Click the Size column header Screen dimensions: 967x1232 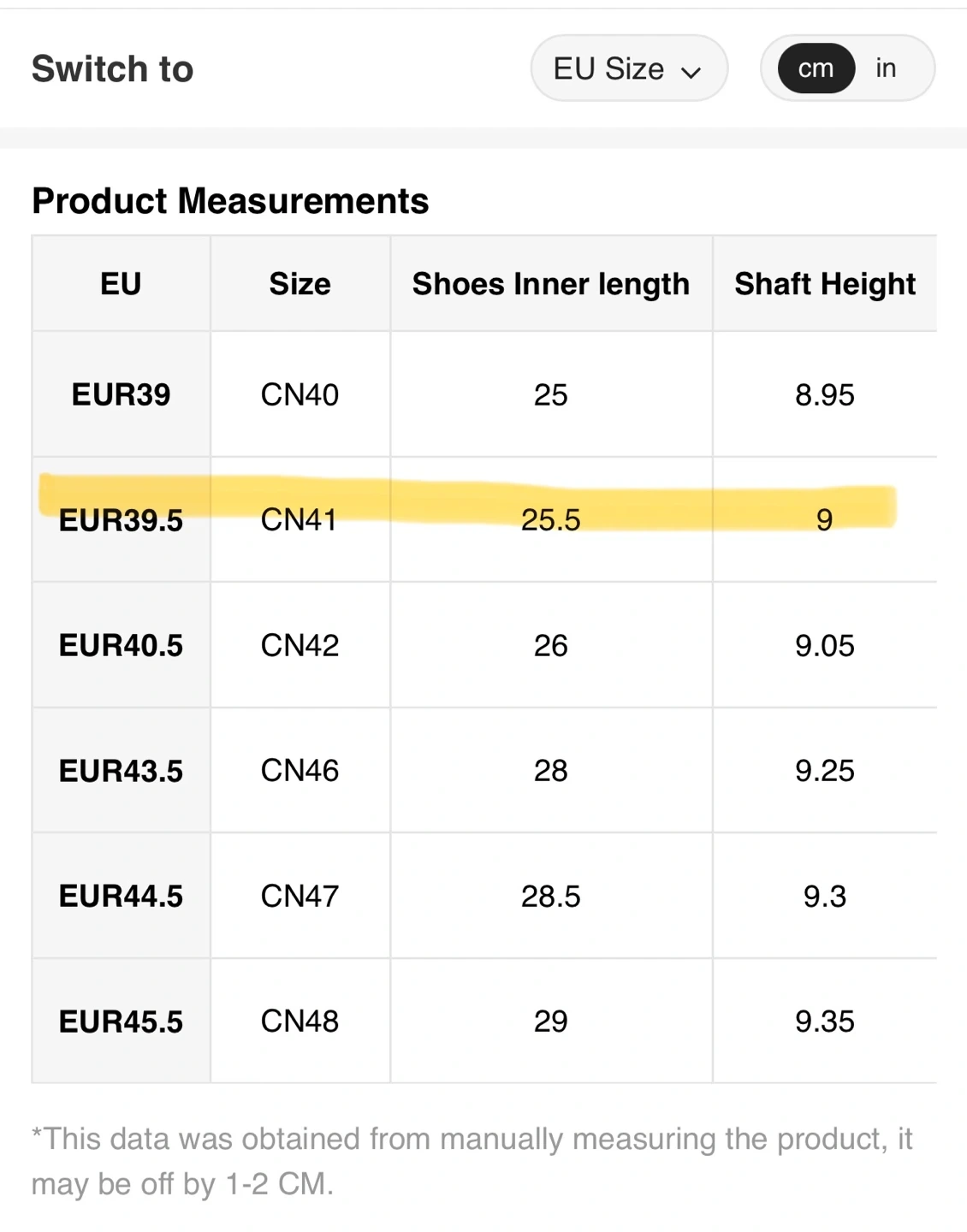[x=300, y=284]
